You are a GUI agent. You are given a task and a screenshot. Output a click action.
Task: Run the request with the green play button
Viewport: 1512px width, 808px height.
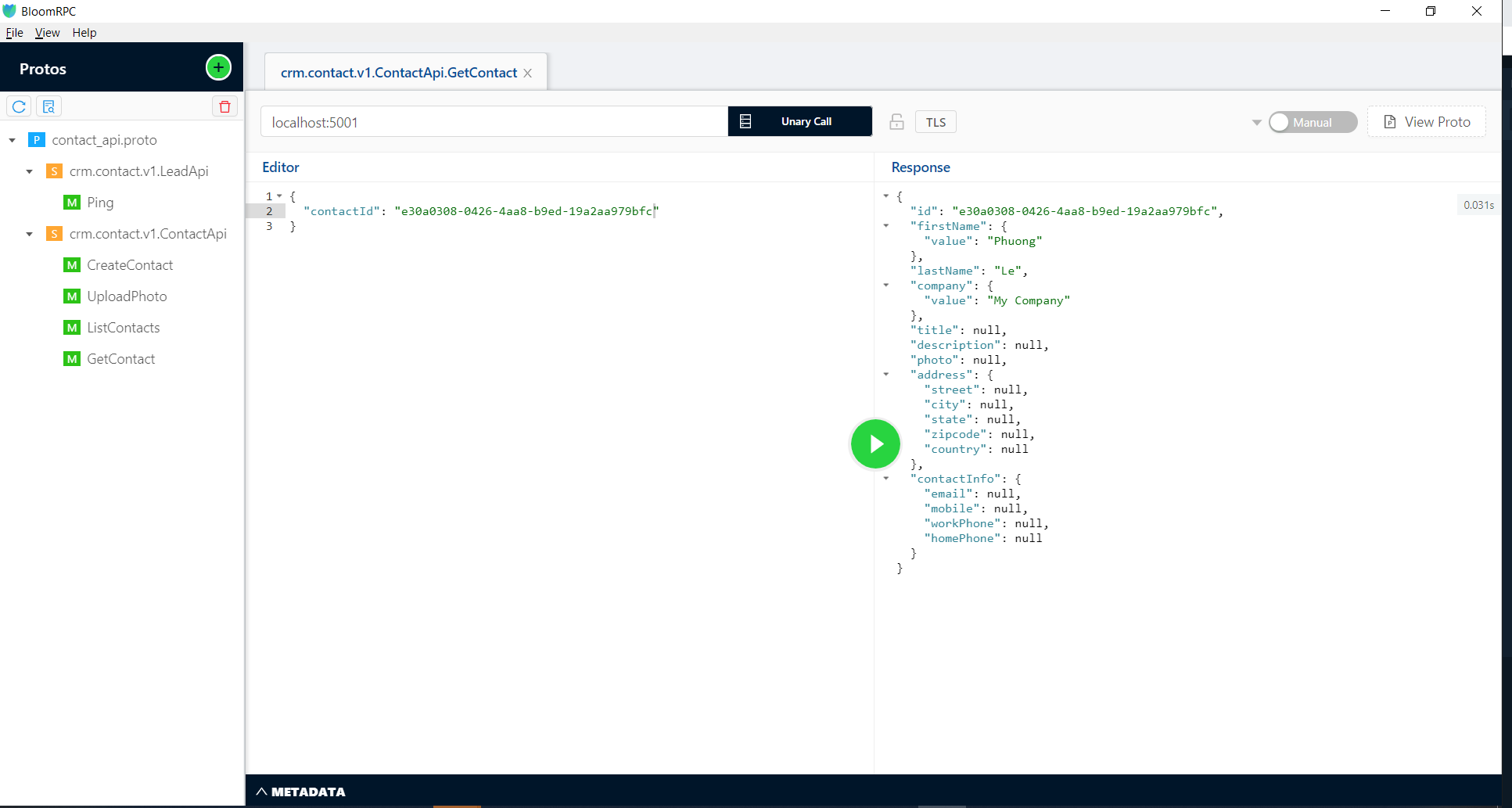tap(875, 444)
